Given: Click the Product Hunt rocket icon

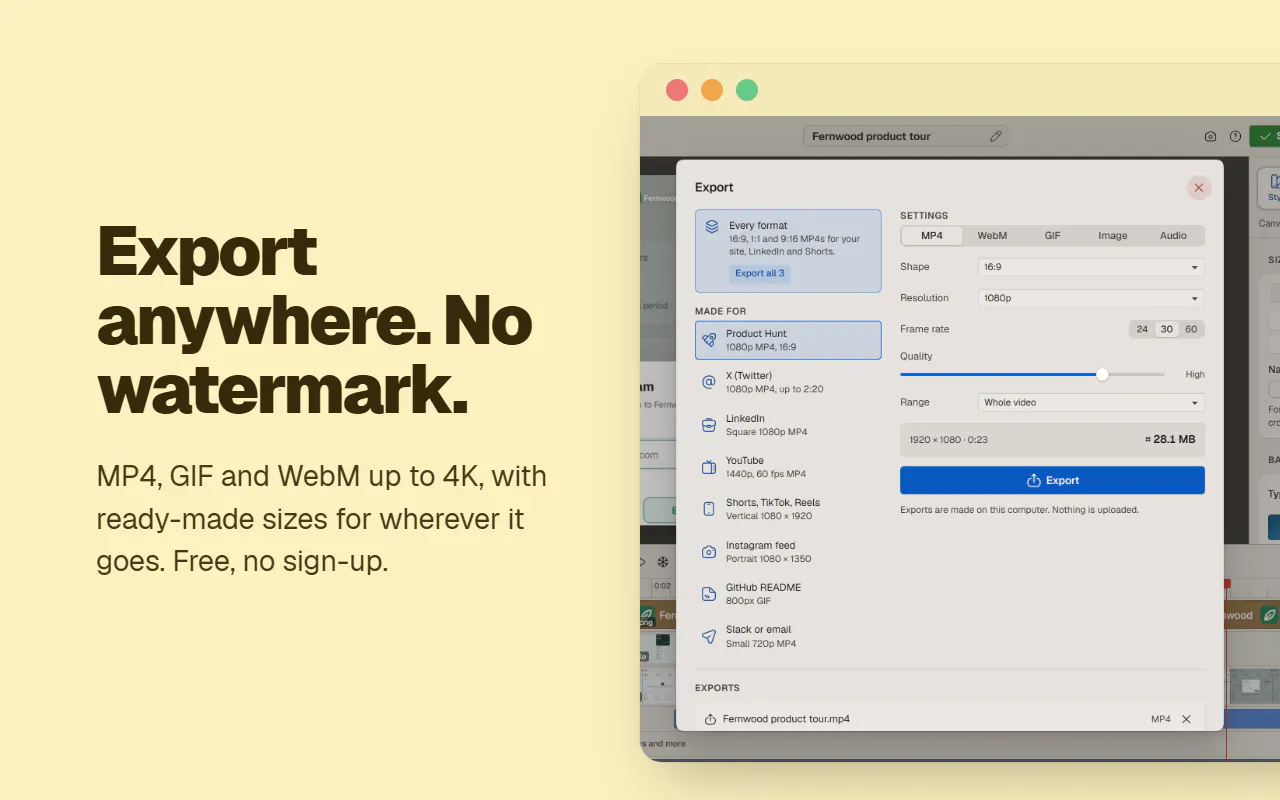Looking at the screenshot, I should click(709, 340).
